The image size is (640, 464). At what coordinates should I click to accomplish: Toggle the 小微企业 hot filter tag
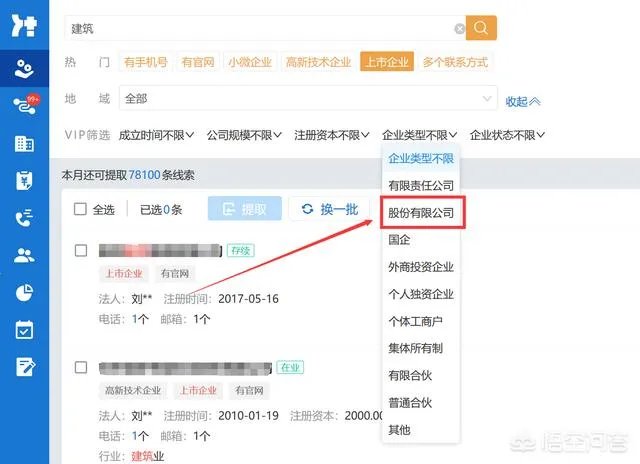click(x=250, y=62)
